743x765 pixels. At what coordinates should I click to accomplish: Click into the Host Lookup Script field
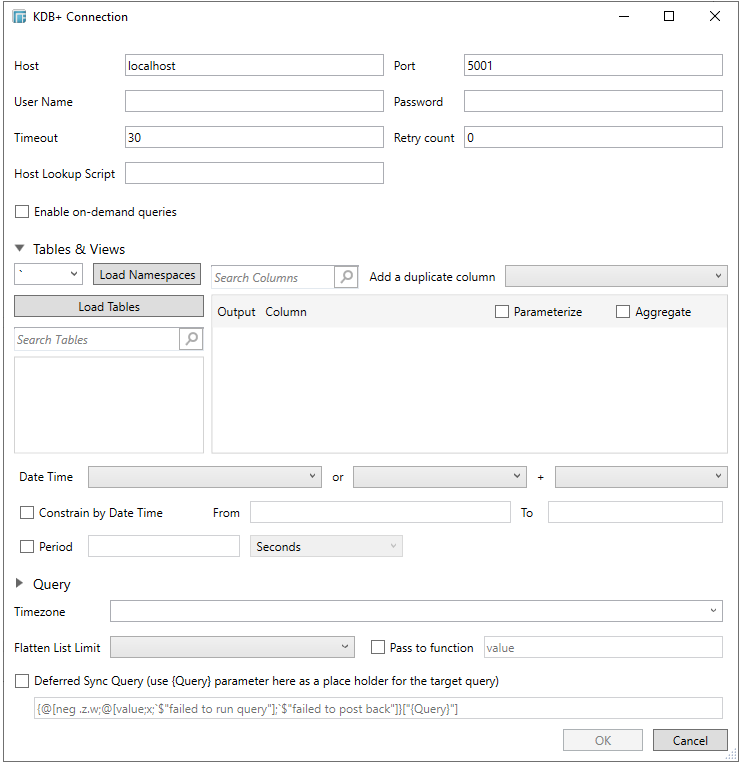254,174
